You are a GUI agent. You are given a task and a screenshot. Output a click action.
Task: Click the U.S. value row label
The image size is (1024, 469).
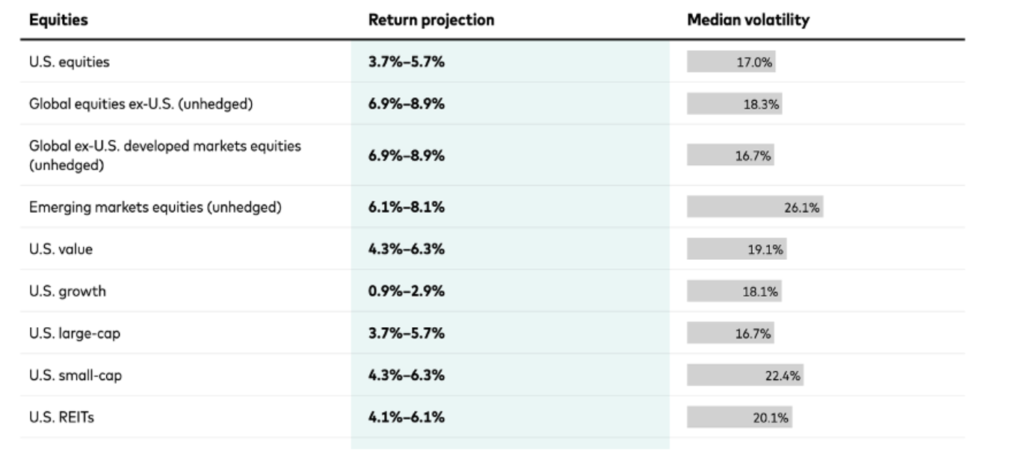61,249
